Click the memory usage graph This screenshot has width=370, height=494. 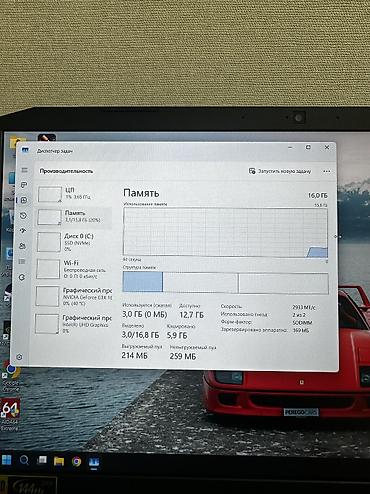coord(226,232)
